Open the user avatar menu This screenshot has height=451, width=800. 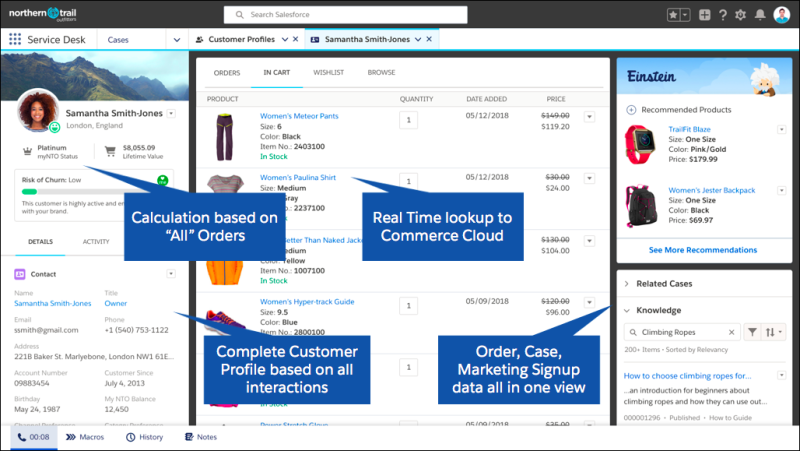pos(782,15)
